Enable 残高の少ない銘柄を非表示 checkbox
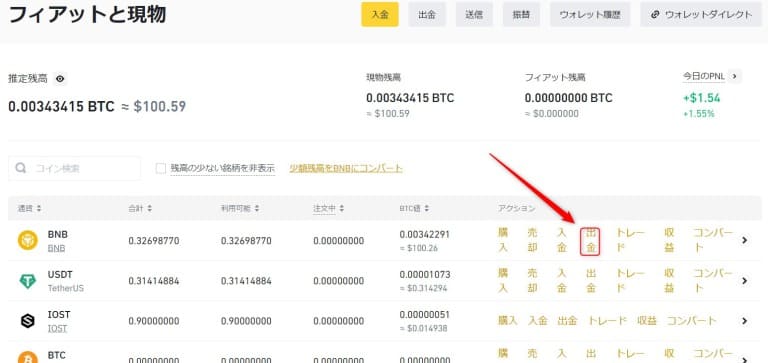 tap(161, 169)
